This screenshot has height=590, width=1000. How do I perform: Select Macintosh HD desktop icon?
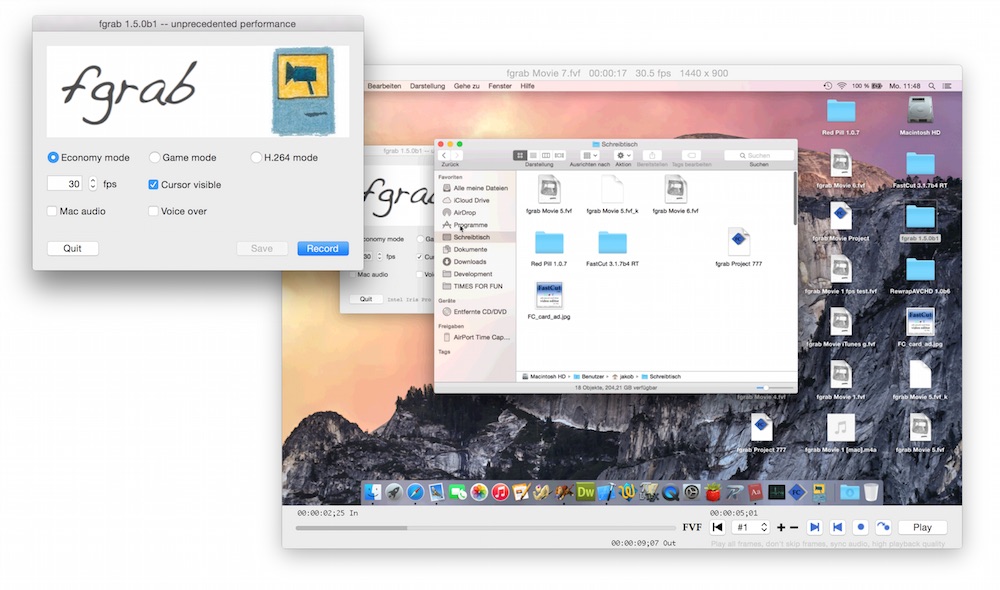pyautogui.click(x=920, y=116)
